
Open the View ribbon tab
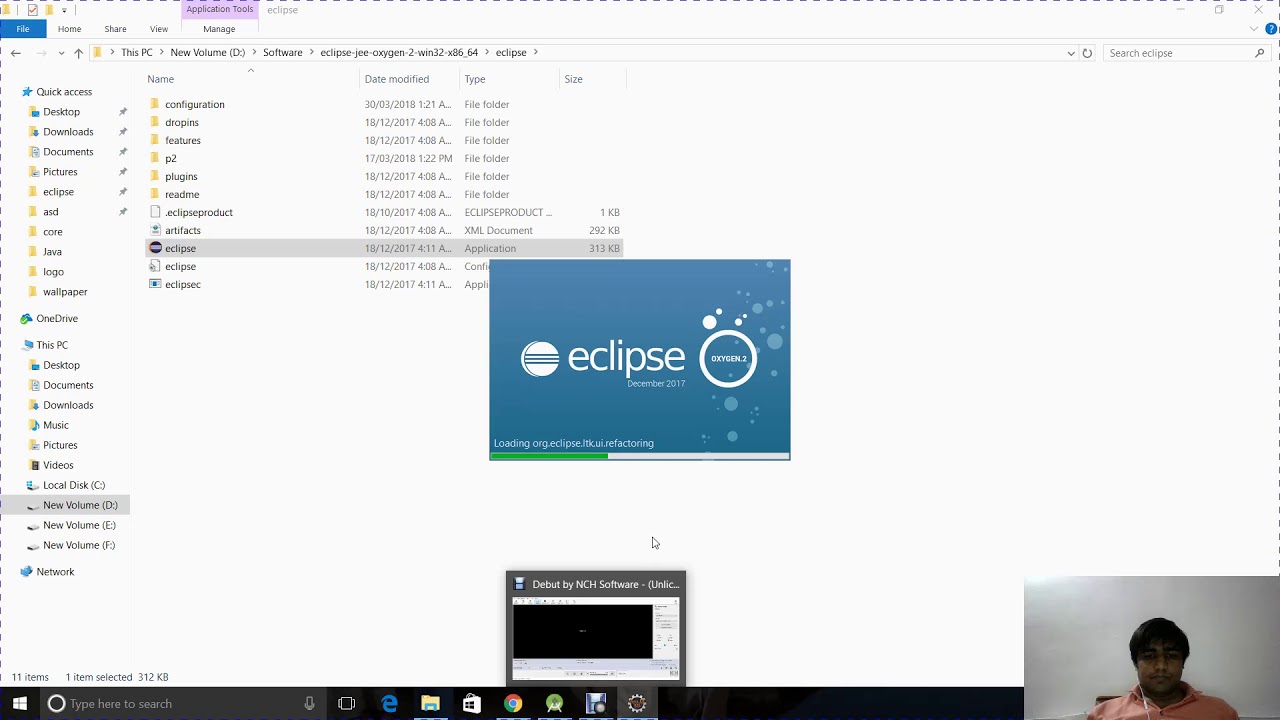pos(159,29)
